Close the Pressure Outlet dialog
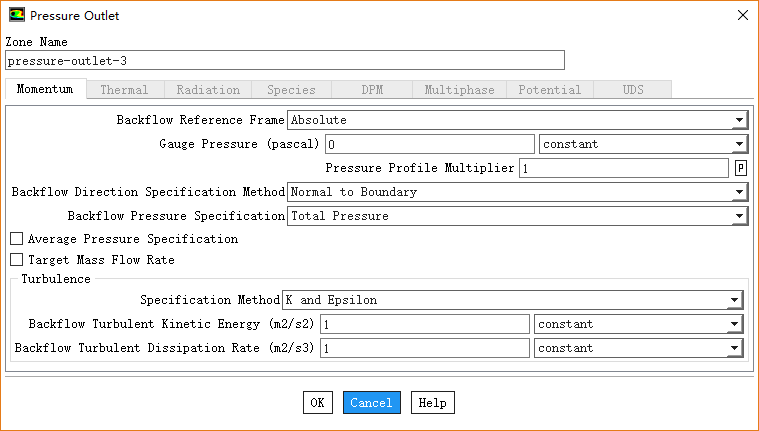 pyautogui.click(x=741, y=15)
